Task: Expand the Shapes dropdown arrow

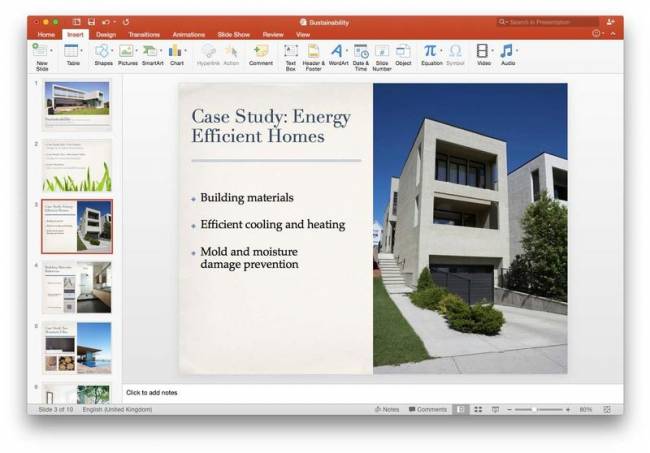Action: click(x=112, y=51)
